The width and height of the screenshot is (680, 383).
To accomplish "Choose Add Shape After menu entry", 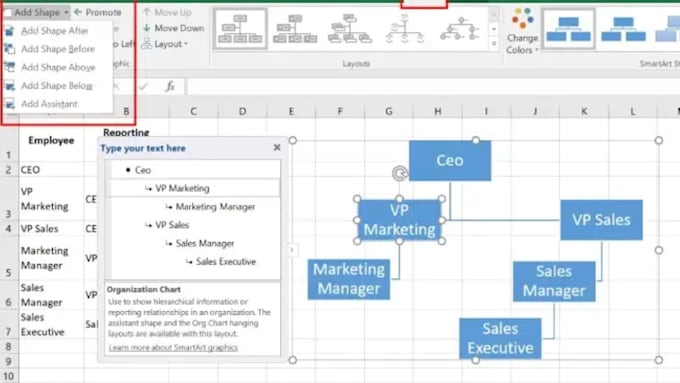I will pos(54,31).
